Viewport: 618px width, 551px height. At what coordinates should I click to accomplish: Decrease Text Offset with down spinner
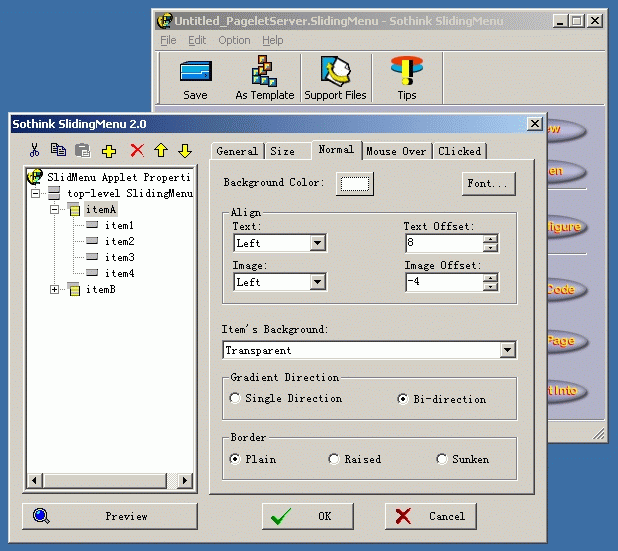click(490, 248)
